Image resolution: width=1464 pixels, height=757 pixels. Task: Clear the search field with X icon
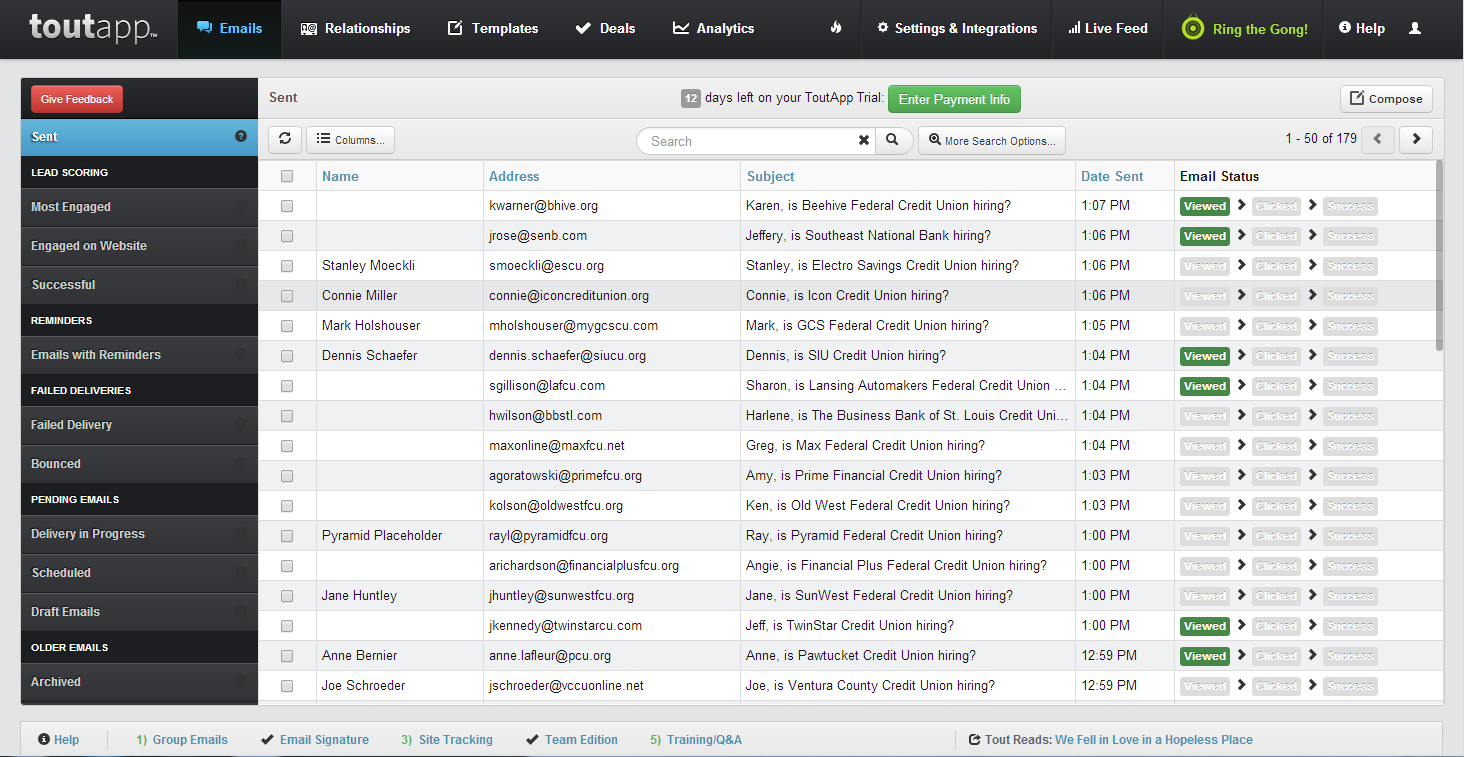click(x=864, y=141)
